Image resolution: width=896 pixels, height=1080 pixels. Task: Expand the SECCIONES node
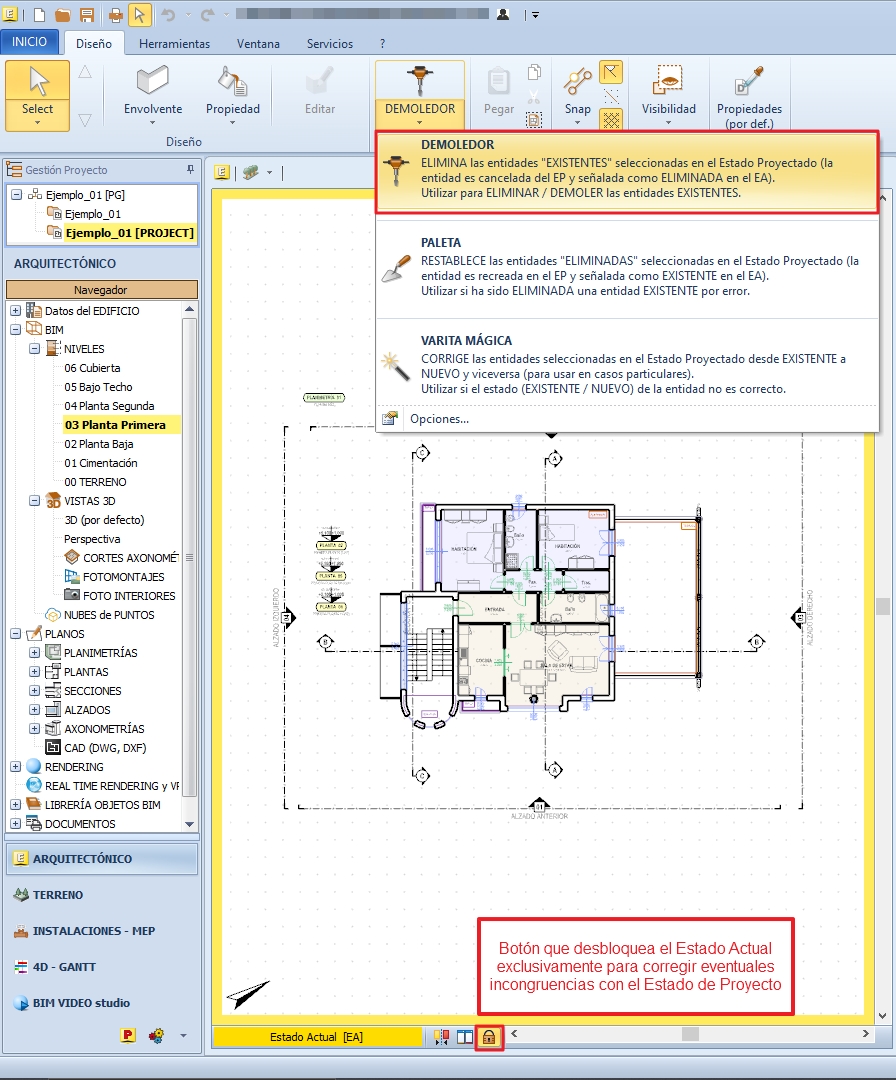pos(34,690)
